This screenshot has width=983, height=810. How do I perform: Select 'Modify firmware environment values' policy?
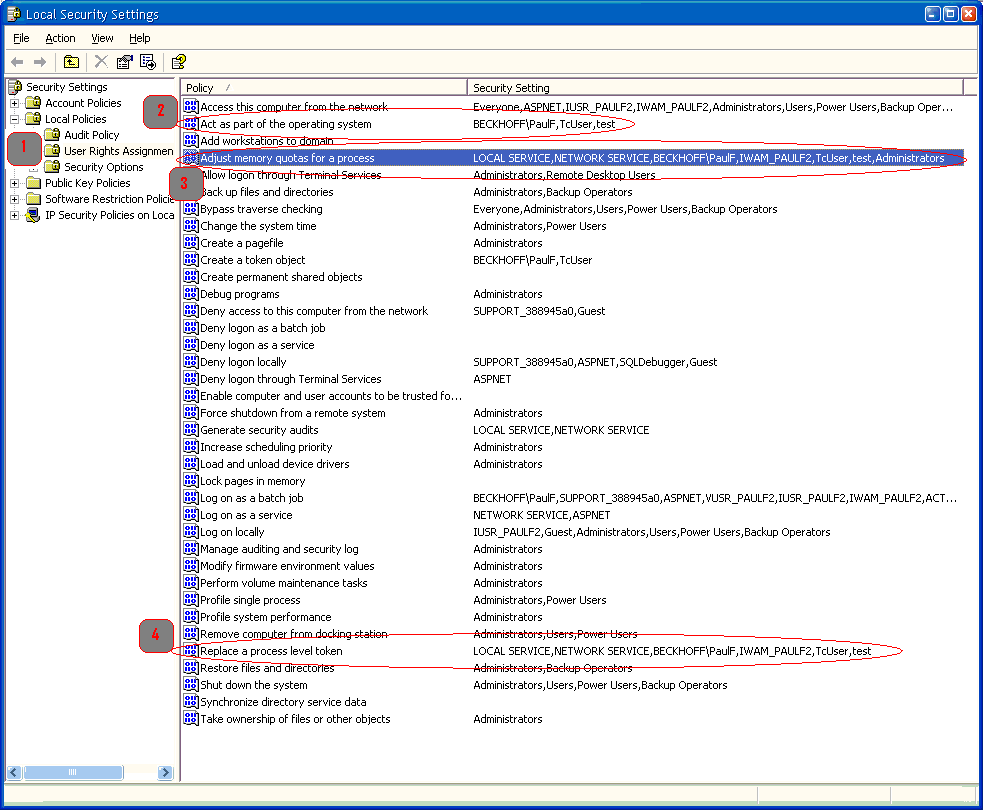(x=286, y=565)
